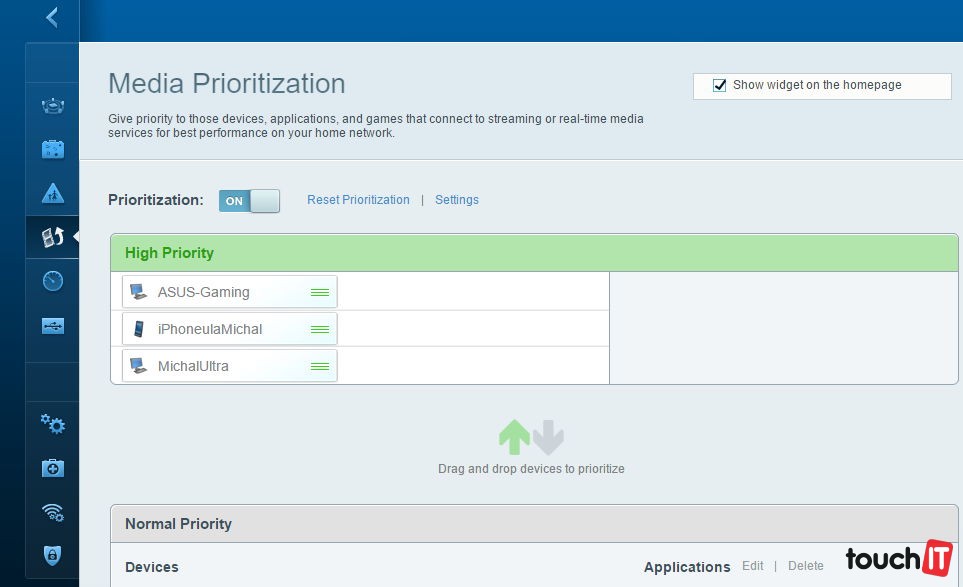Select the Media Prioritization sidebar icon
The width and height of the screenshot is (963, 587).
tap(53, 237)
